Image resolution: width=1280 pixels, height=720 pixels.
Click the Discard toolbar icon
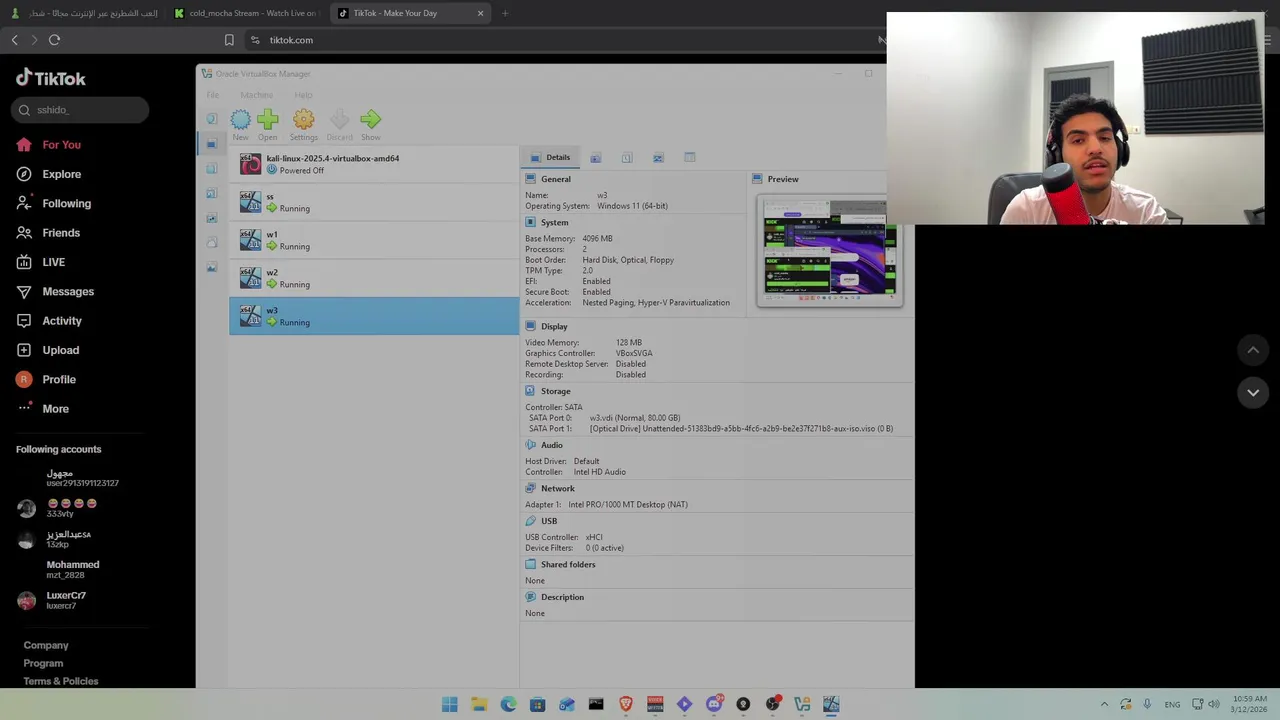point(339,120)
